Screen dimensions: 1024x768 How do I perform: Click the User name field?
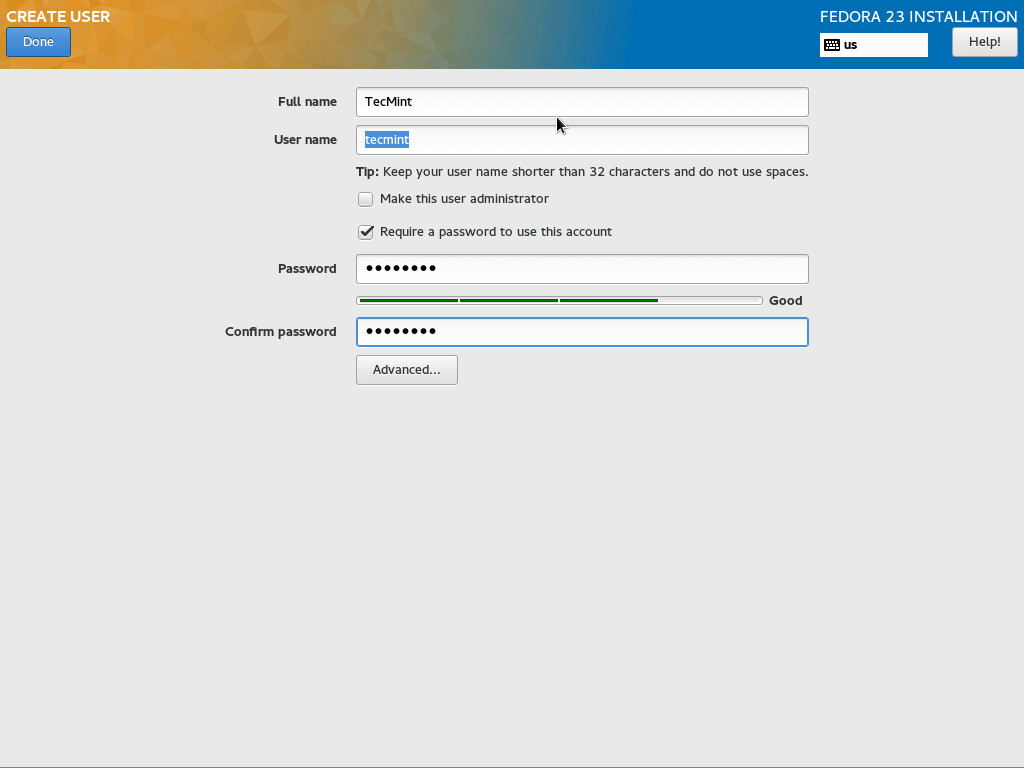(582, 140)
